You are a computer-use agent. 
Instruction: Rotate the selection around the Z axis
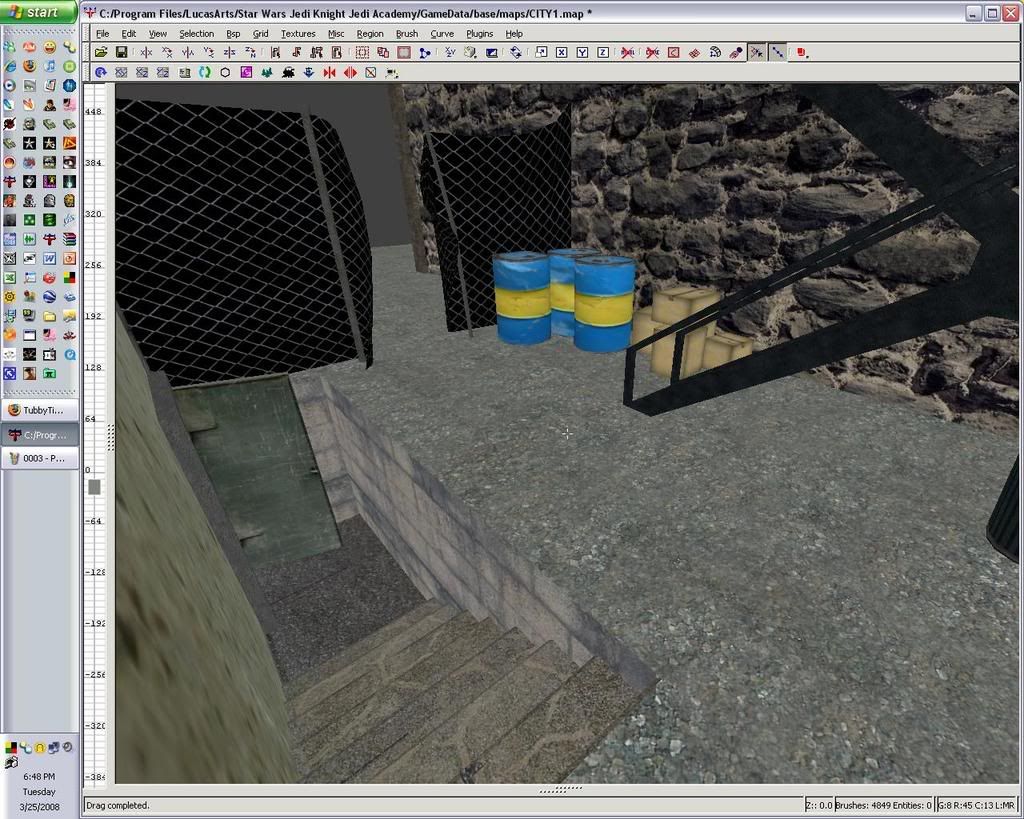(251, 52)
